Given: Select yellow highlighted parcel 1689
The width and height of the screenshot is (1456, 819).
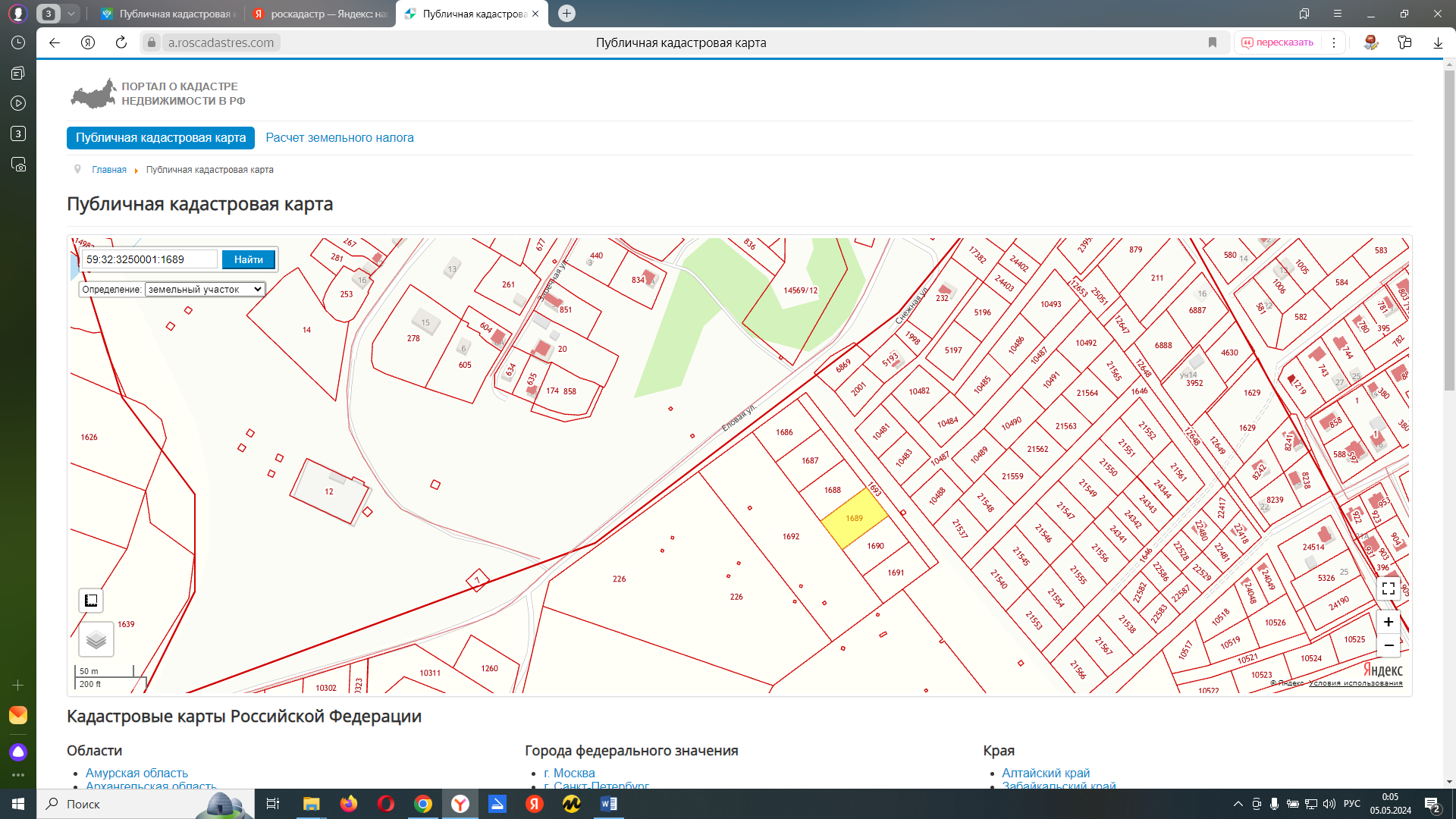Looking at the screenshot, I should (854, 519).
